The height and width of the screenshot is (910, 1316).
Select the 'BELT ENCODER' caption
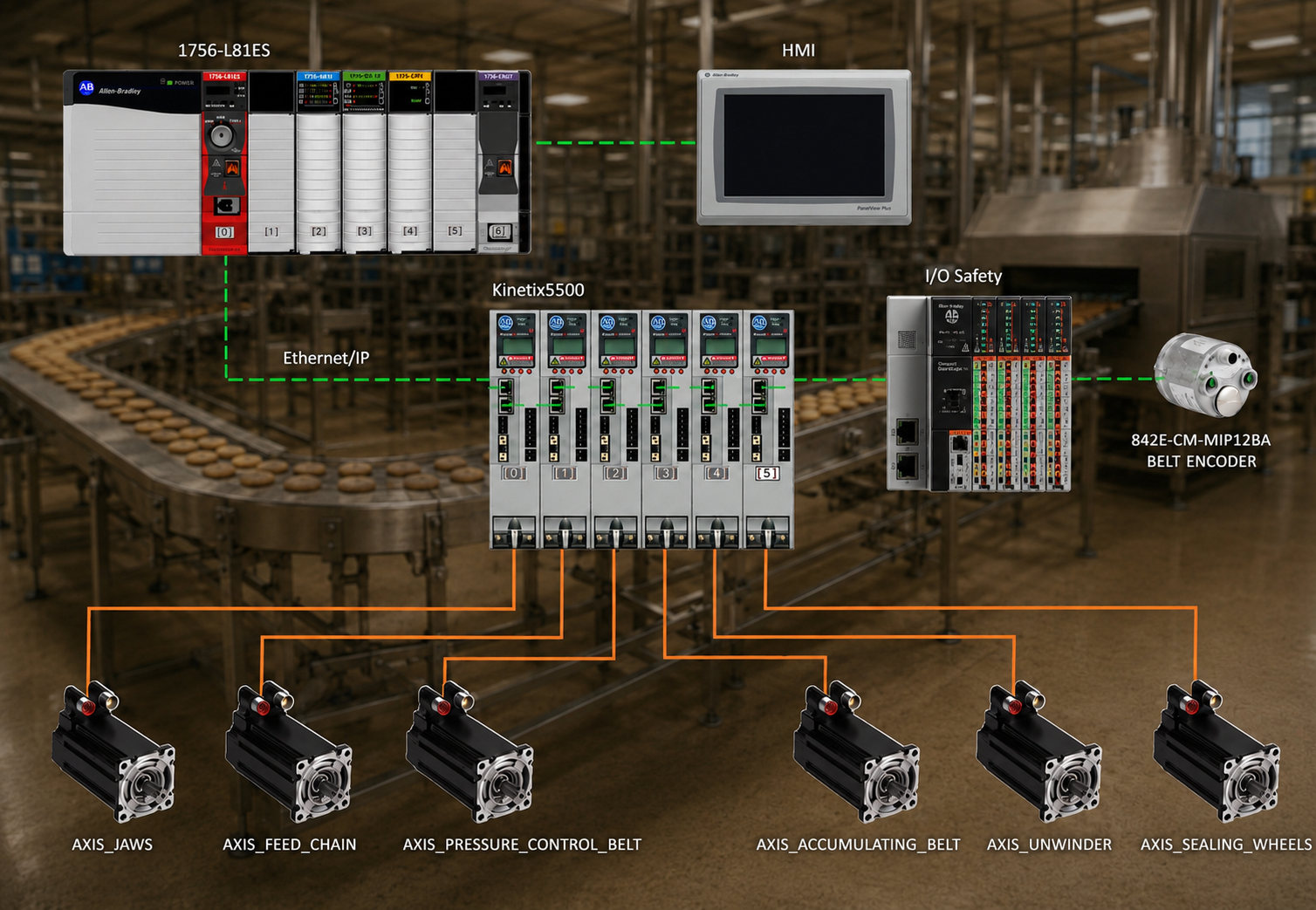(1202, 462)
